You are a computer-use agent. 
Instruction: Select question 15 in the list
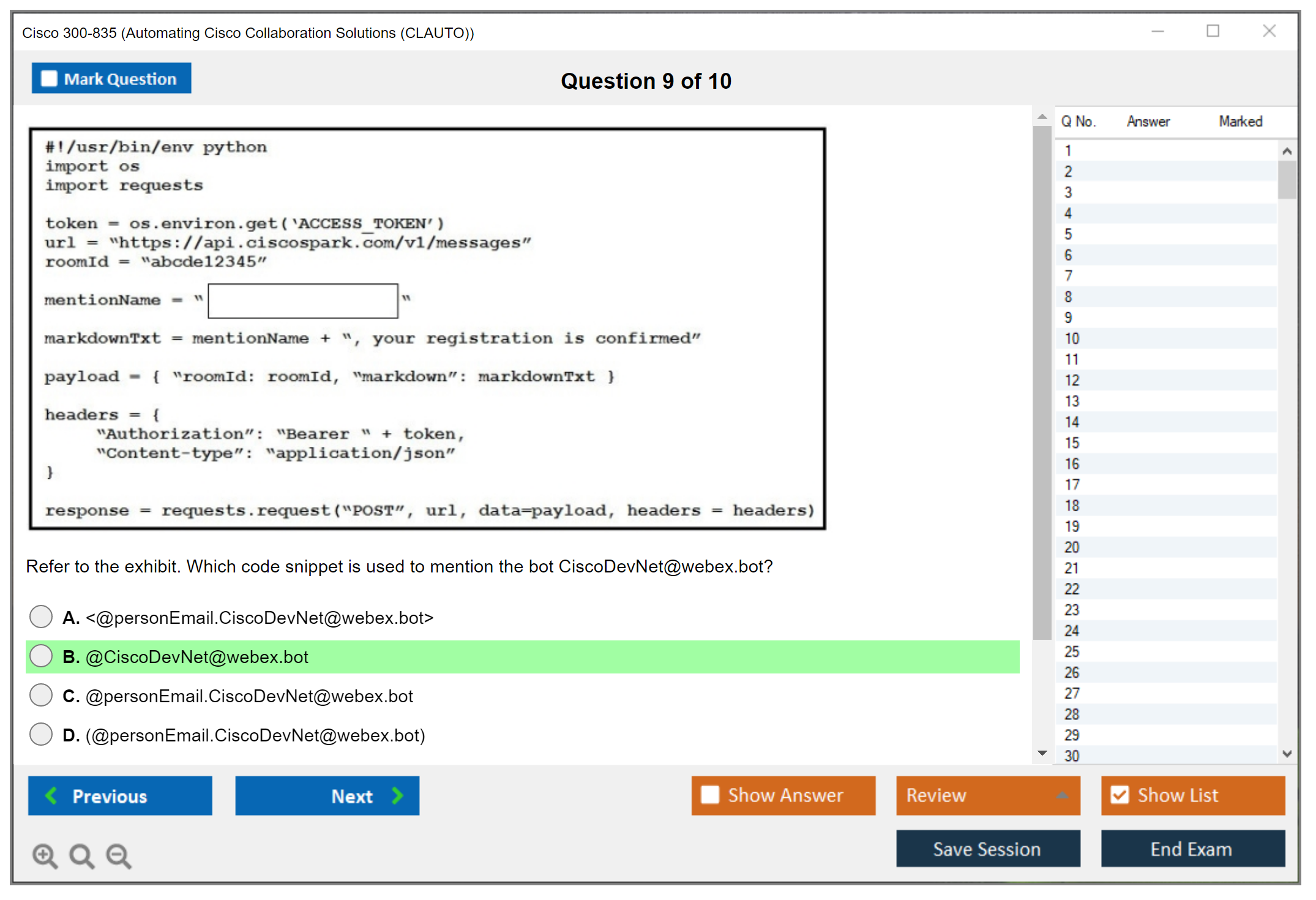pyautogui.click(x=1072, y=443)
